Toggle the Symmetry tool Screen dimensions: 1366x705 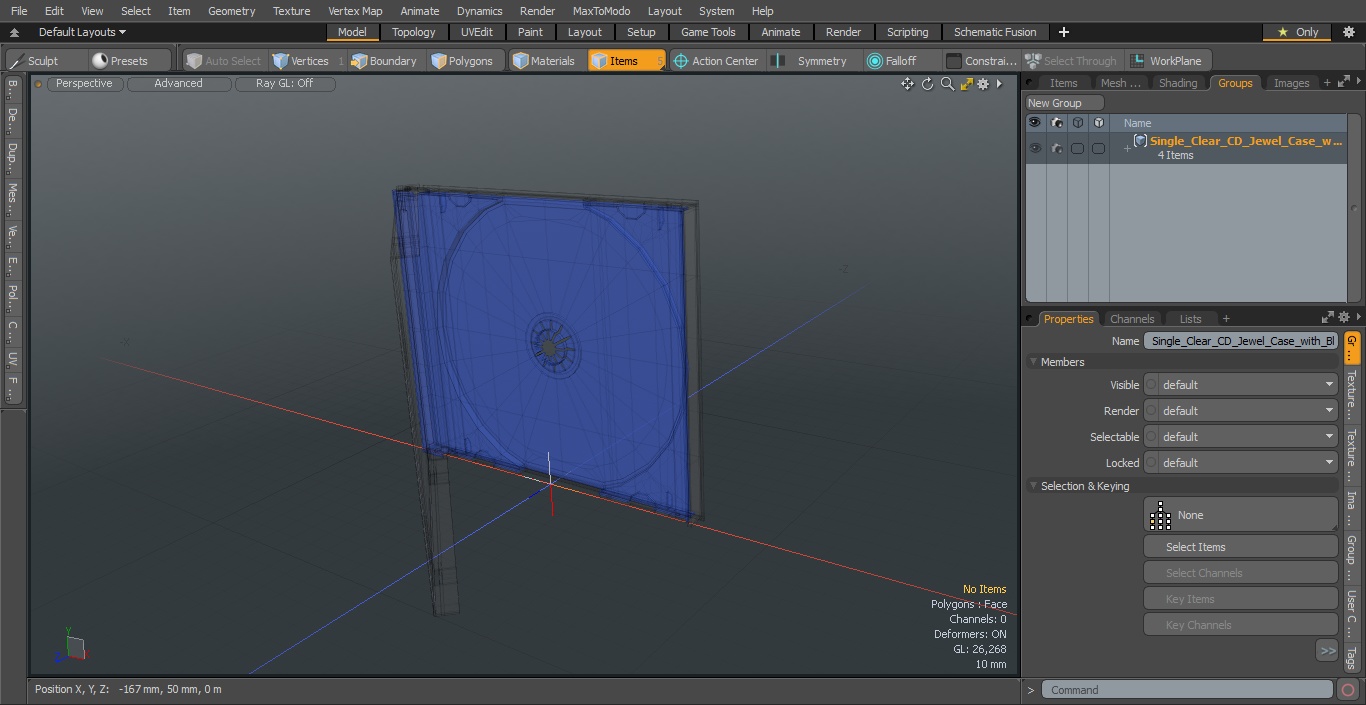click(x=812, y=61)
